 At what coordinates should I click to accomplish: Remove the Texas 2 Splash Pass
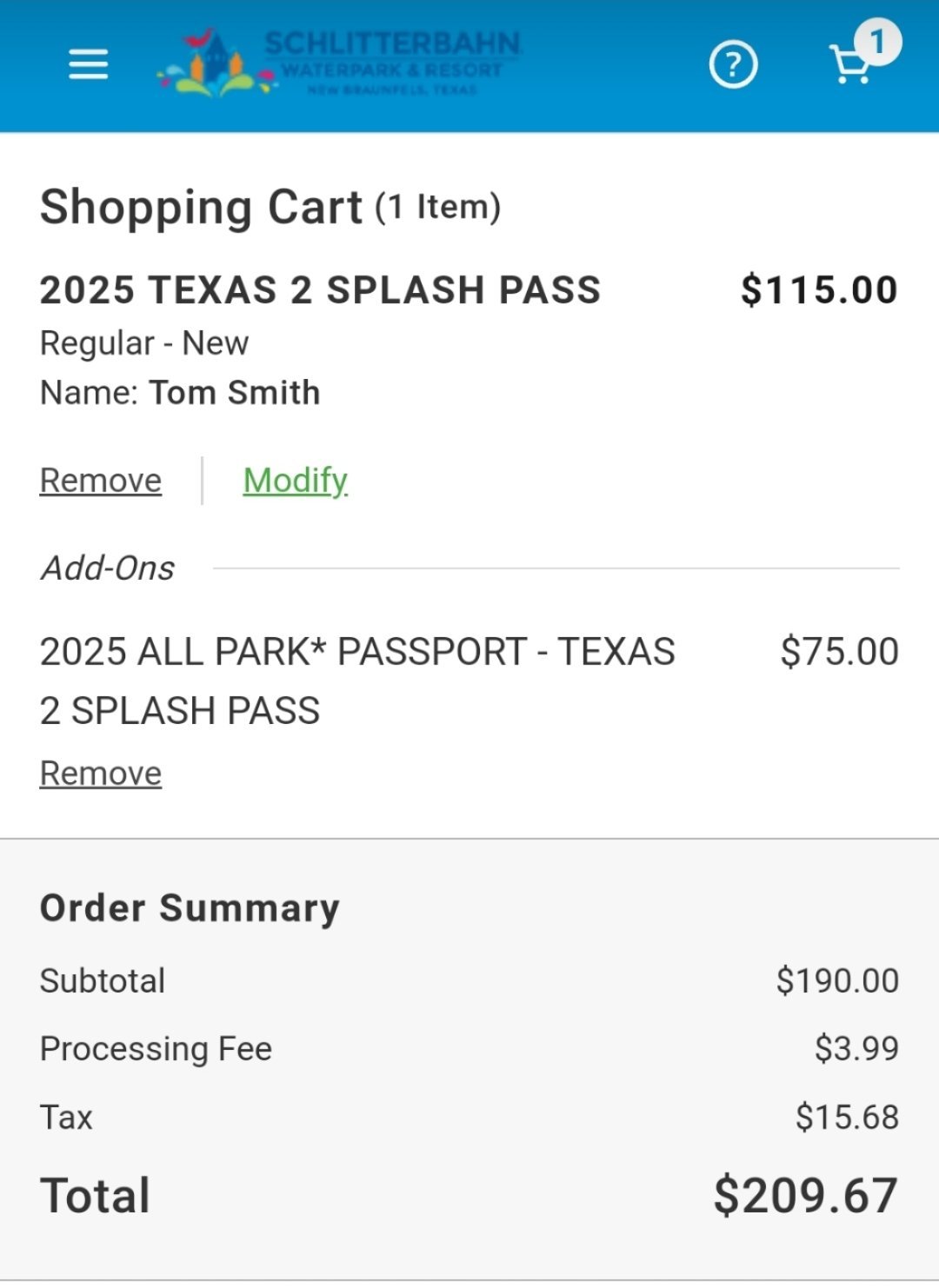[x=101, y=481]
